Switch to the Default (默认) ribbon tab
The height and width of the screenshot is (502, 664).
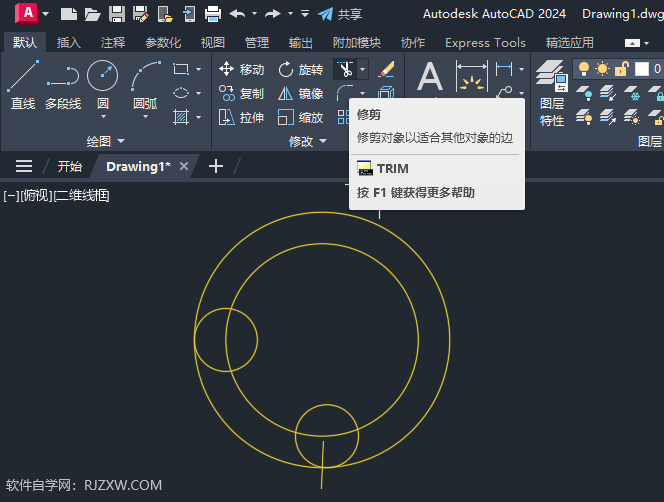(25, 42)
